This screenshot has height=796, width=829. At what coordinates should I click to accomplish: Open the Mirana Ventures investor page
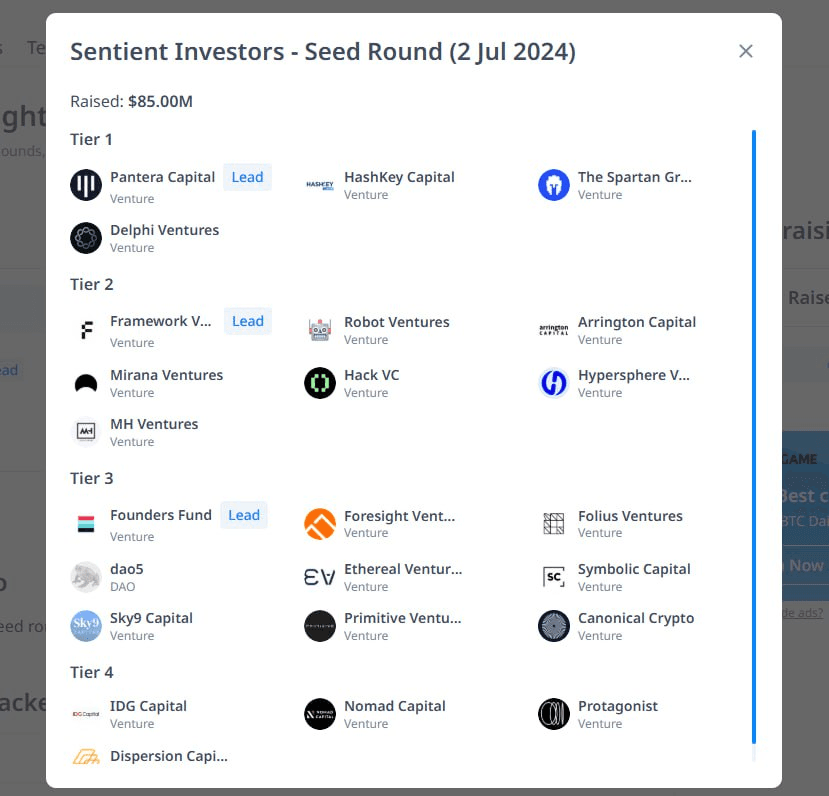(x=167, y=375)
